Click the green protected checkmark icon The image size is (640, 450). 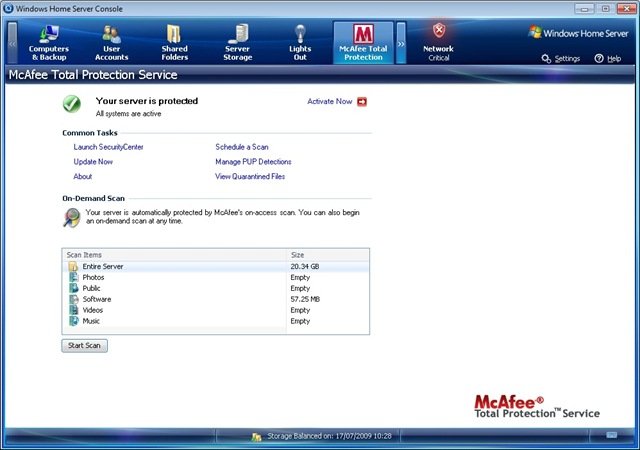coord(72,104)
